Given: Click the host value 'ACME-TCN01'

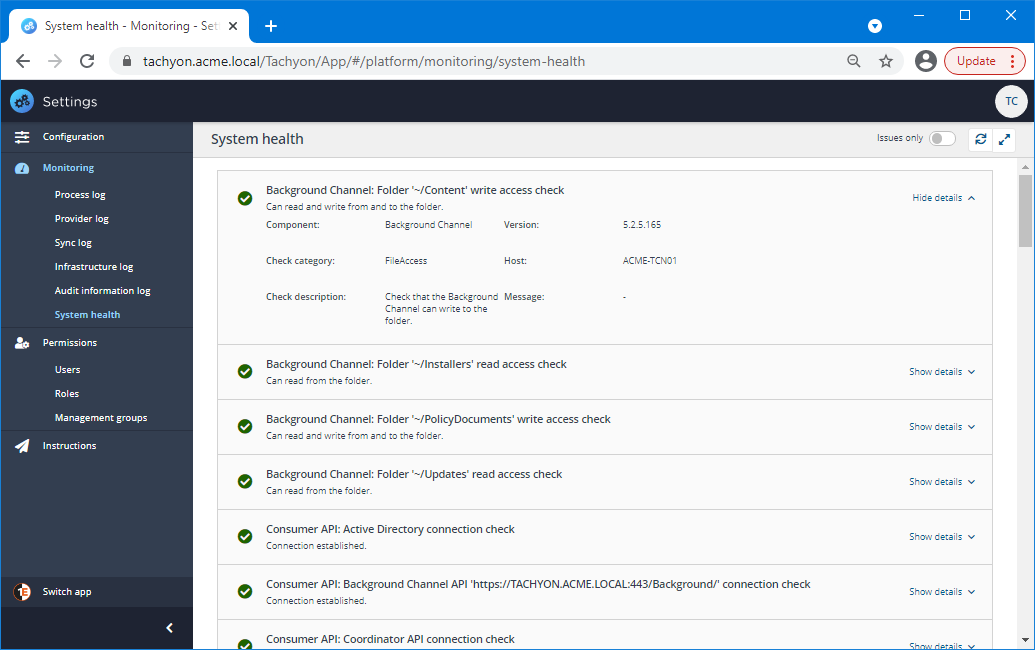Looking at the screenshot, I should point(650,261).
